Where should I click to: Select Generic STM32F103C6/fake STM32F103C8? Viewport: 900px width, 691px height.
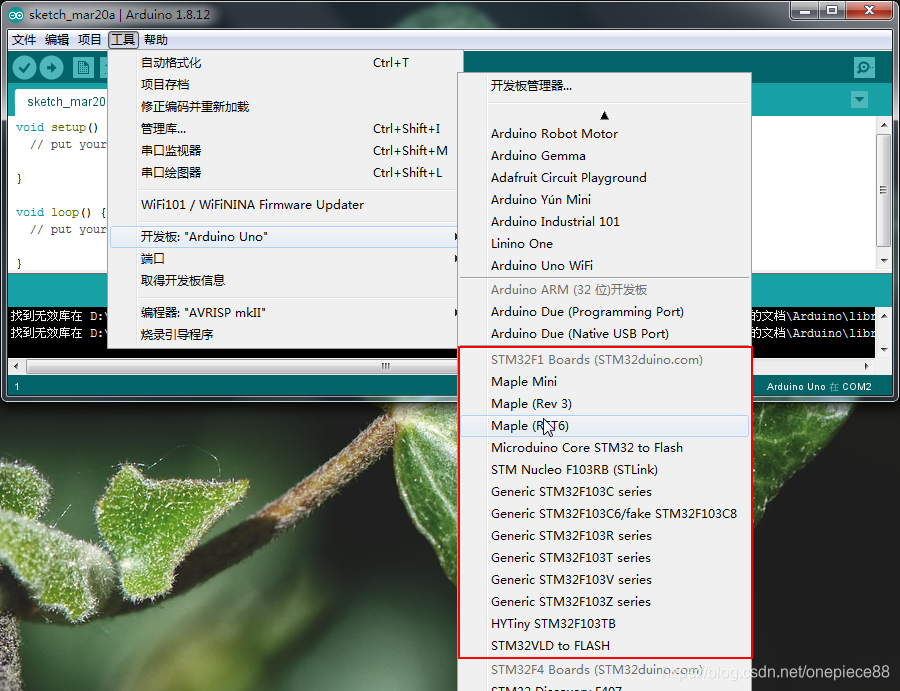click(604, 514)
